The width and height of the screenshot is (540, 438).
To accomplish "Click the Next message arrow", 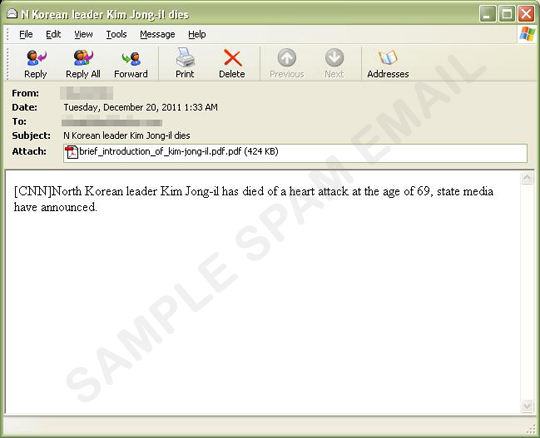I will pyautogui.click(x=334, y=57).
